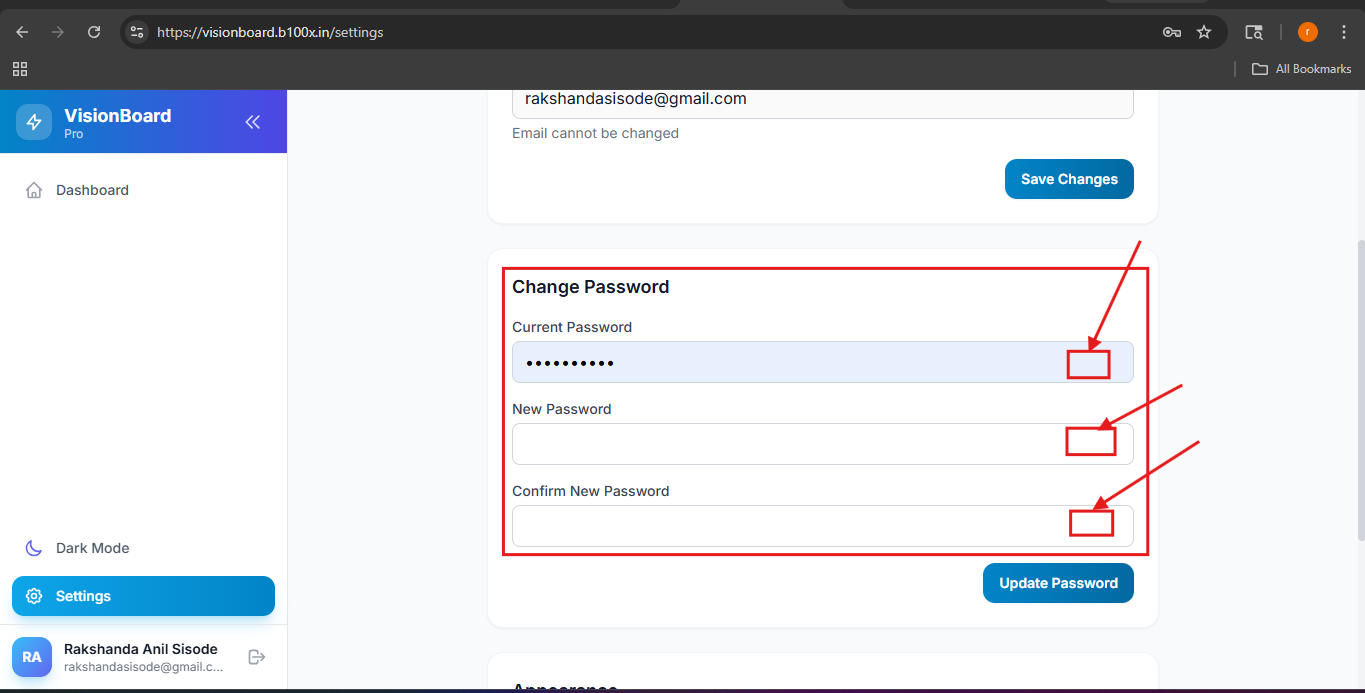This screenshot has height=693, width=1365.
Task: Click the logout icon beside user email
Action: coord(257,657)
